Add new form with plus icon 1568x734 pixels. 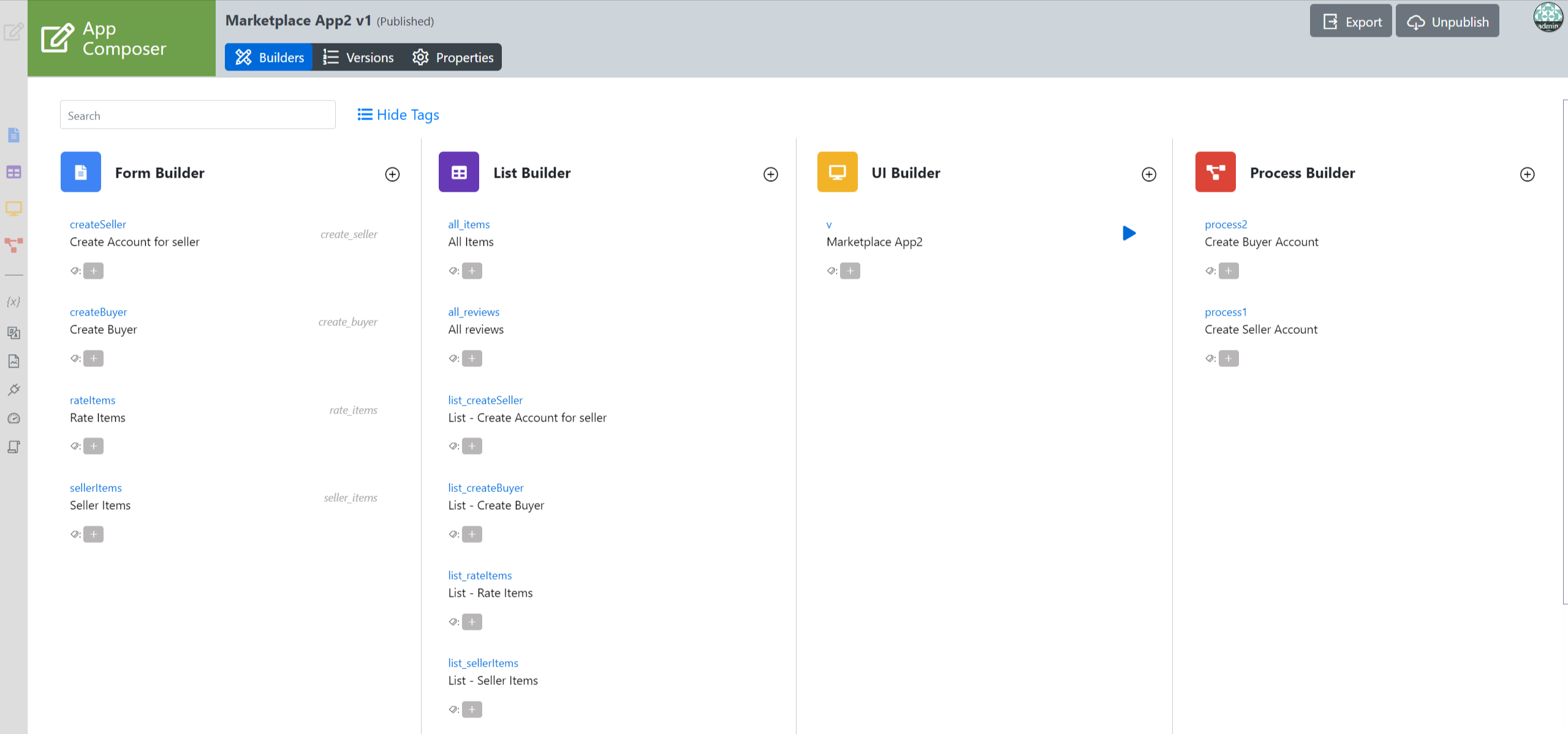coord(392,175)
